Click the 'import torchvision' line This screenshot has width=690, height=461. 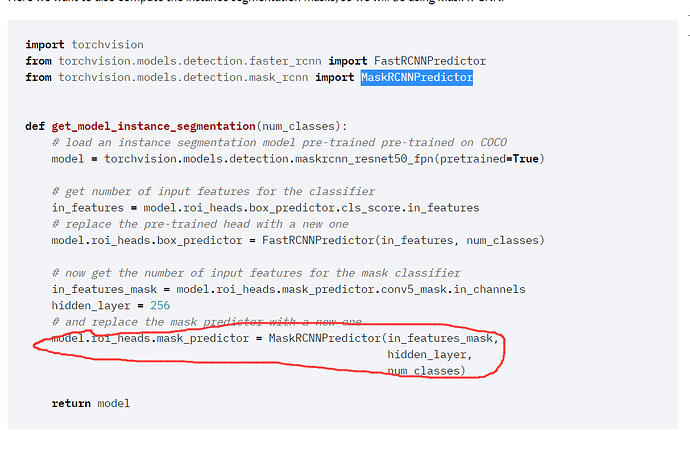coord(84,45)
